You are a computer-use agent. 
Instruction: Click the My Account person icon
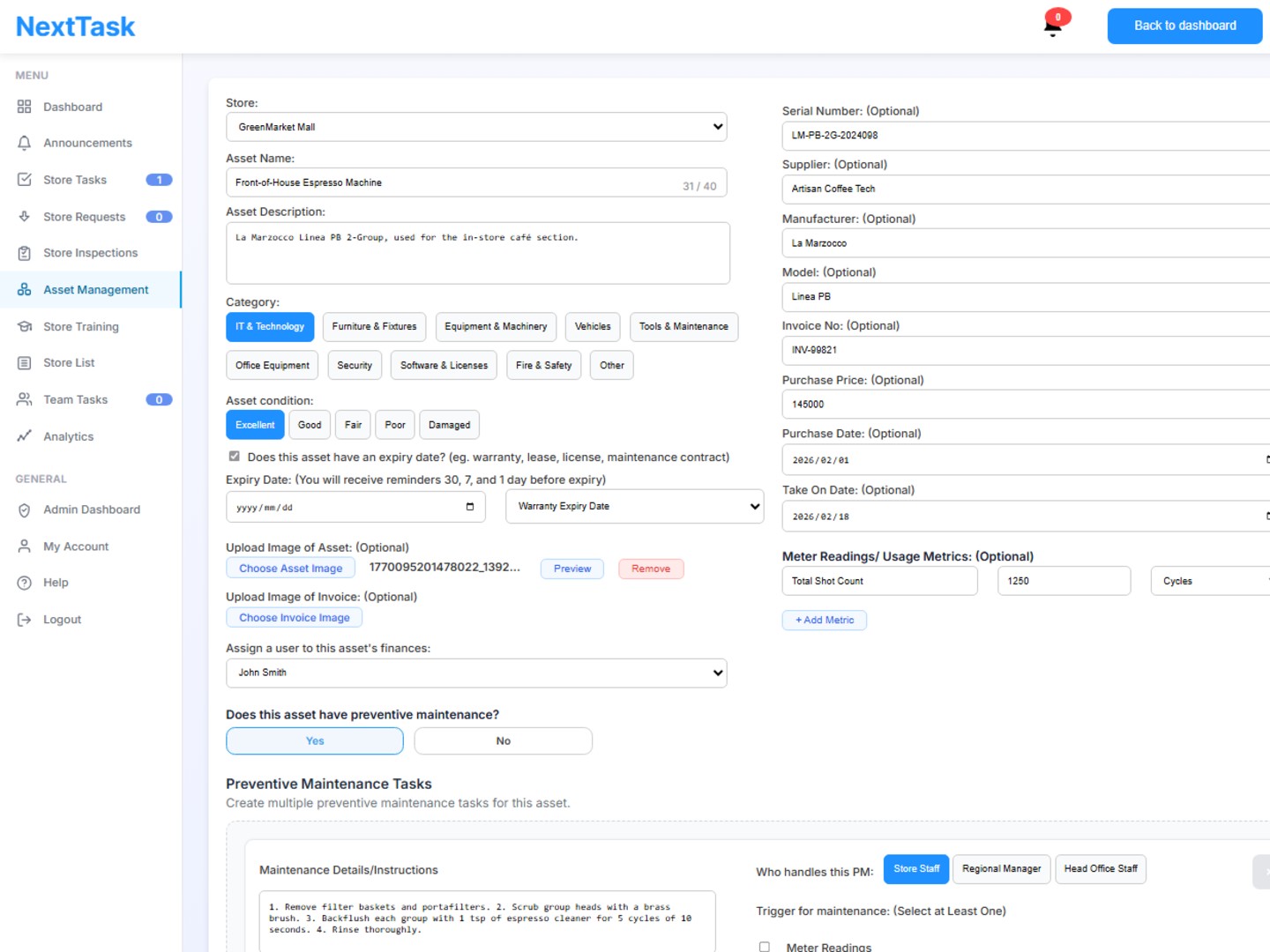pyautogui.click(x=24, y=547)
